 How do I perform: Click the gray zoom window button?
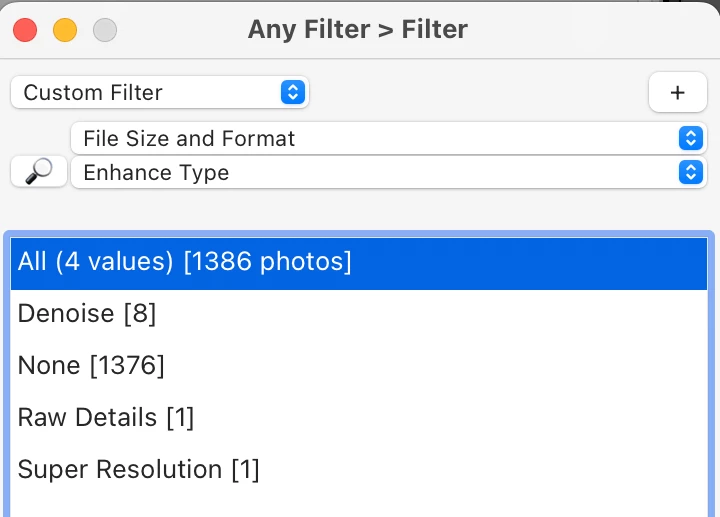coord(104,30)
